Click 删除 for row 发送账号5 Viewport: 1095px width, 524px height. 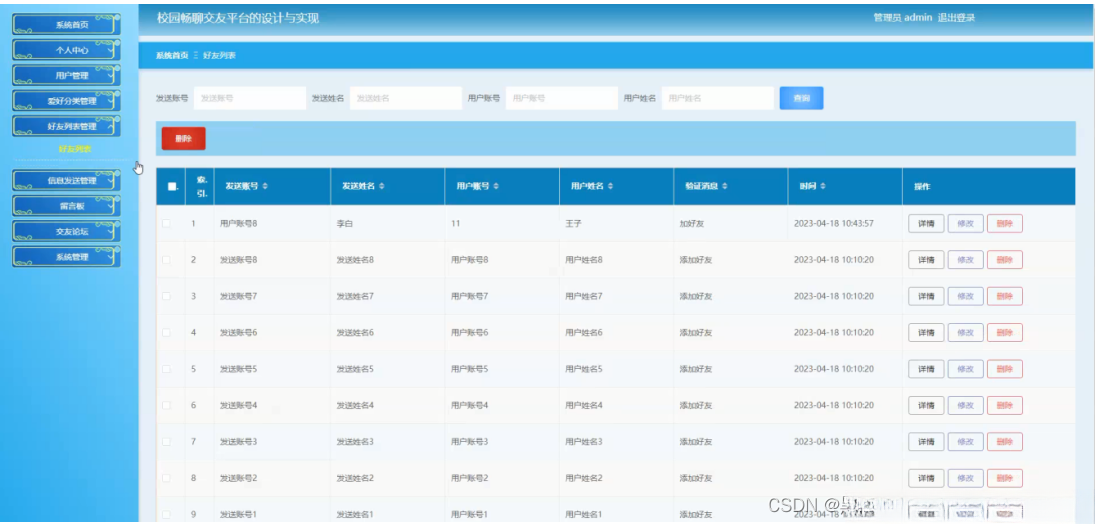click(1005, 369)
